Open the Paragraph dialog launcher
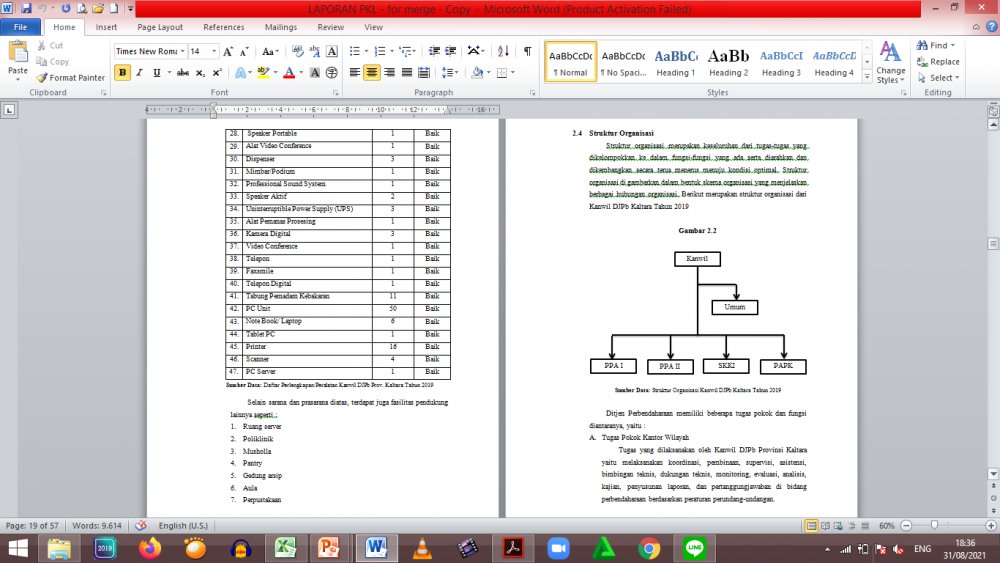 [533, 93]
